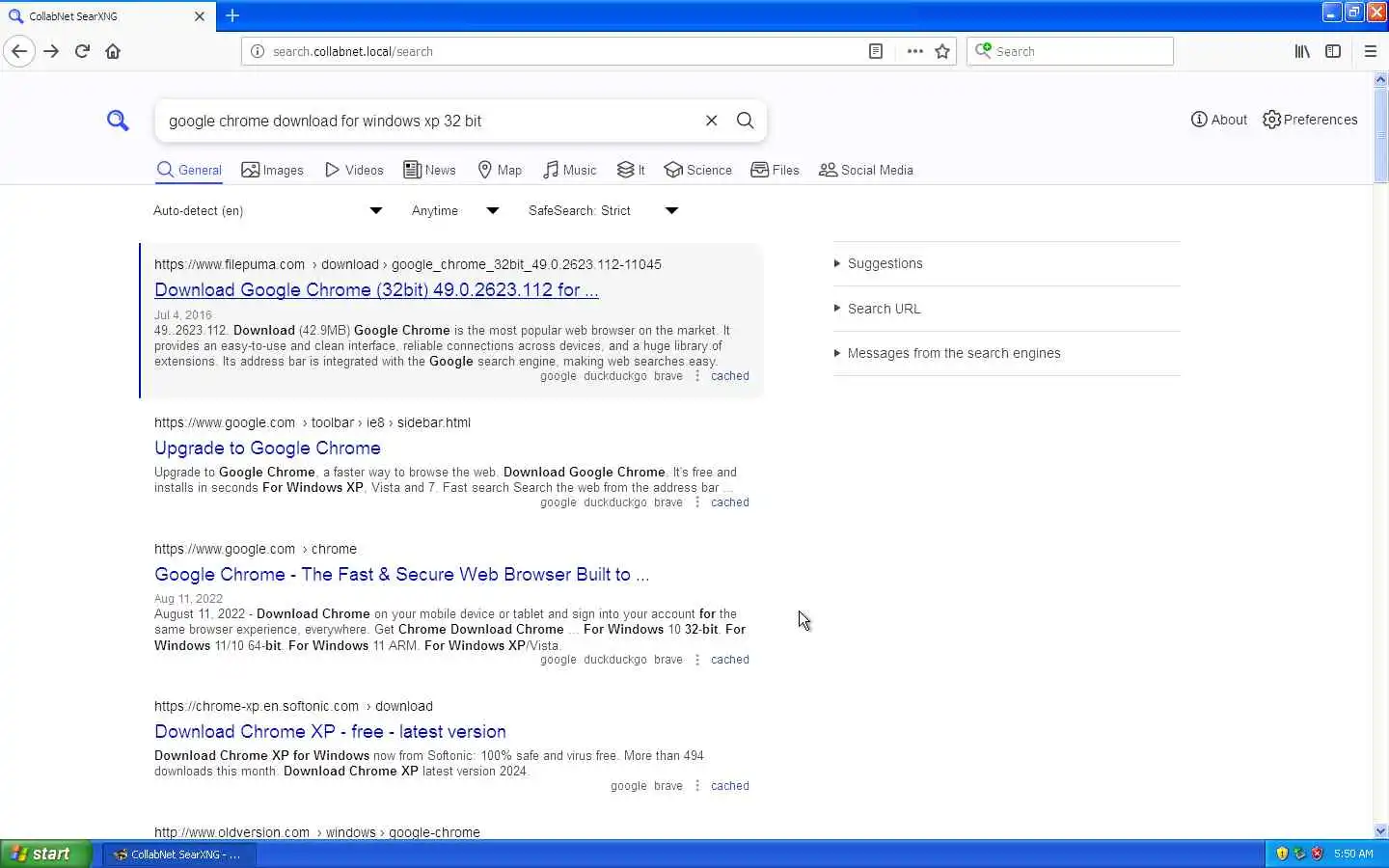Click the SearXNG logo magnifier
Screen dimensions: 1389x868
(118, 121)
